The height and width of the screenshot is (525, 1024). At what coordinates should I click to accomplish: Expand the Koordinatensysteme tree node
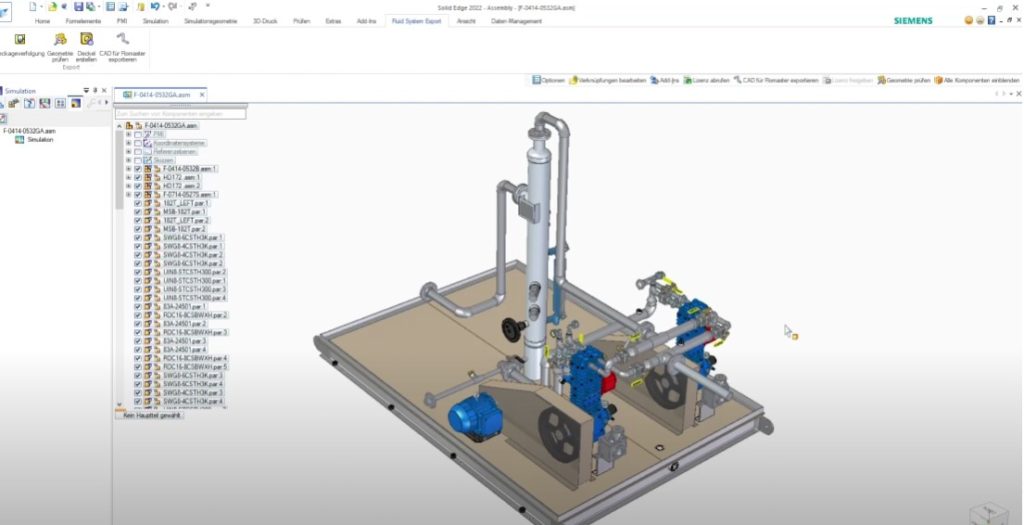coord(129,143)
